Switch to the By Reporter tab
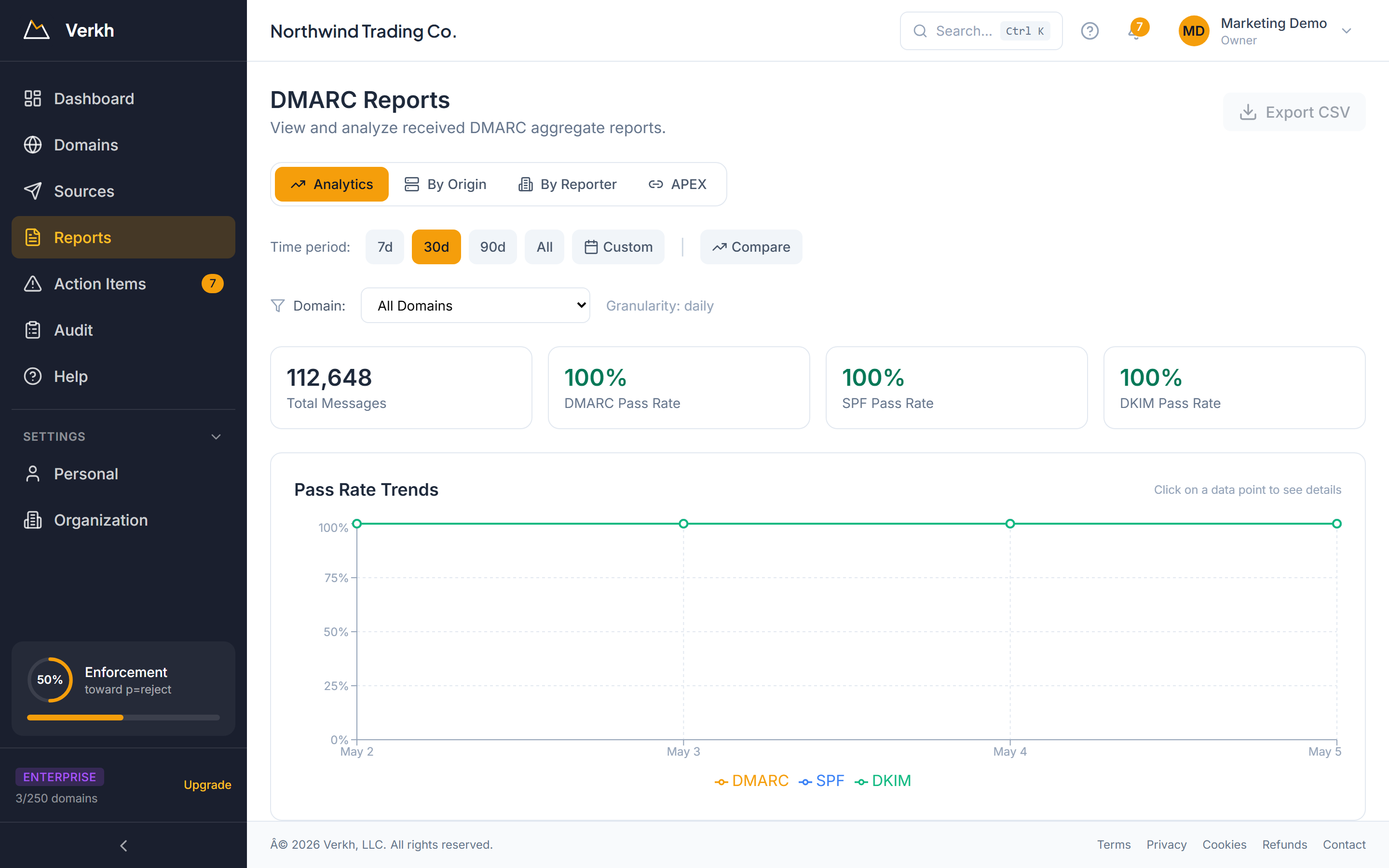1389x868 pixels. coord(567,184)
